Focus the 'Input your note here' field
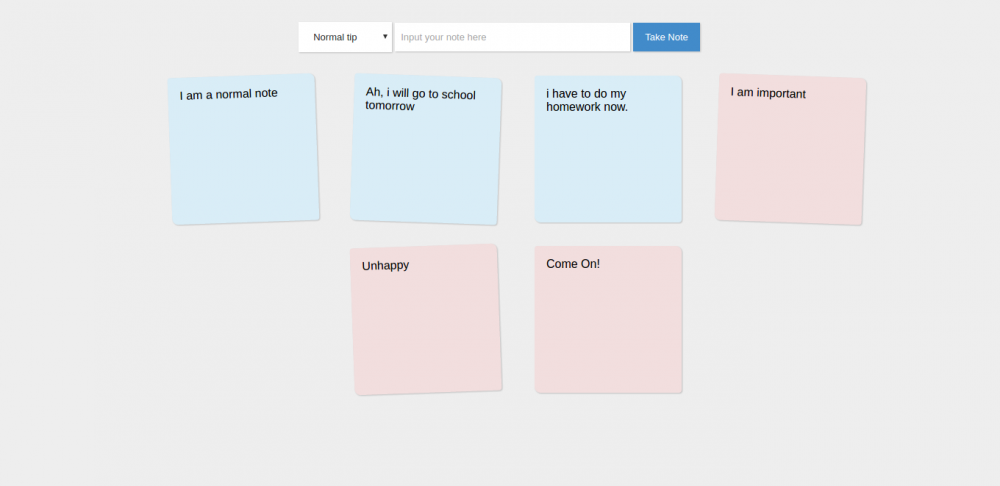Viewport: 1000px width, 486px height. (512, 37)
